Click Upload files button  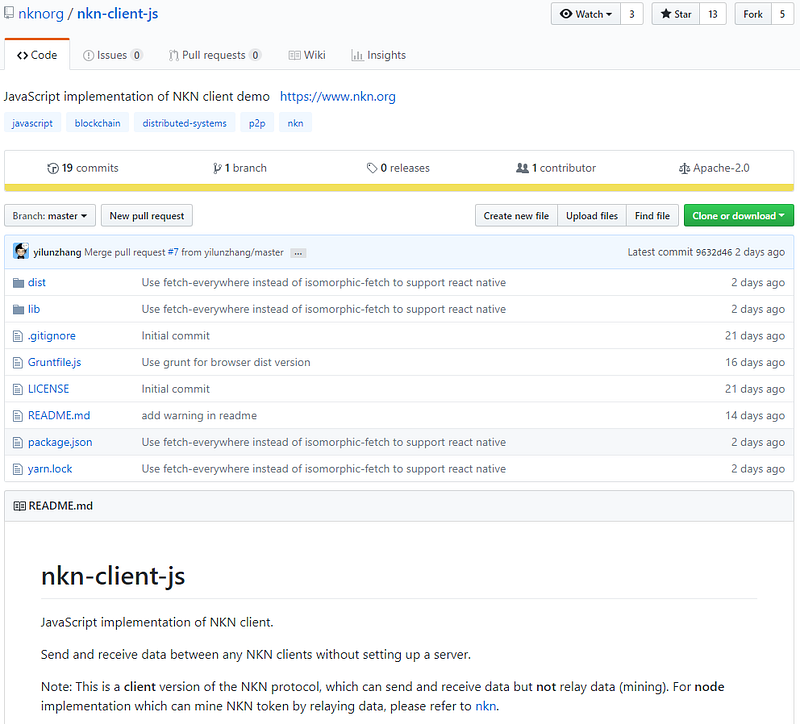(x=592, y=216)
